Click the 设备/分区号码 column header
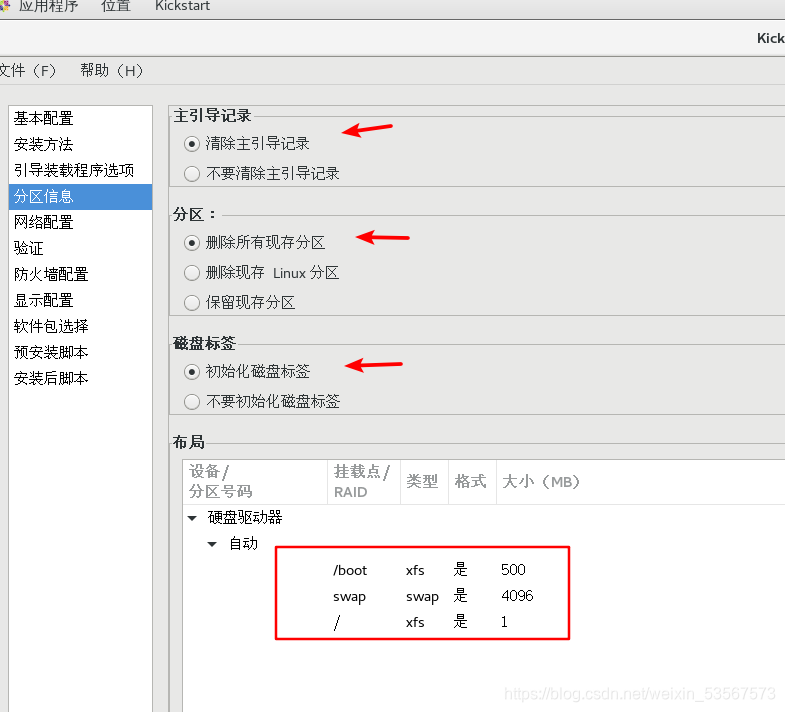 (255, 482)
